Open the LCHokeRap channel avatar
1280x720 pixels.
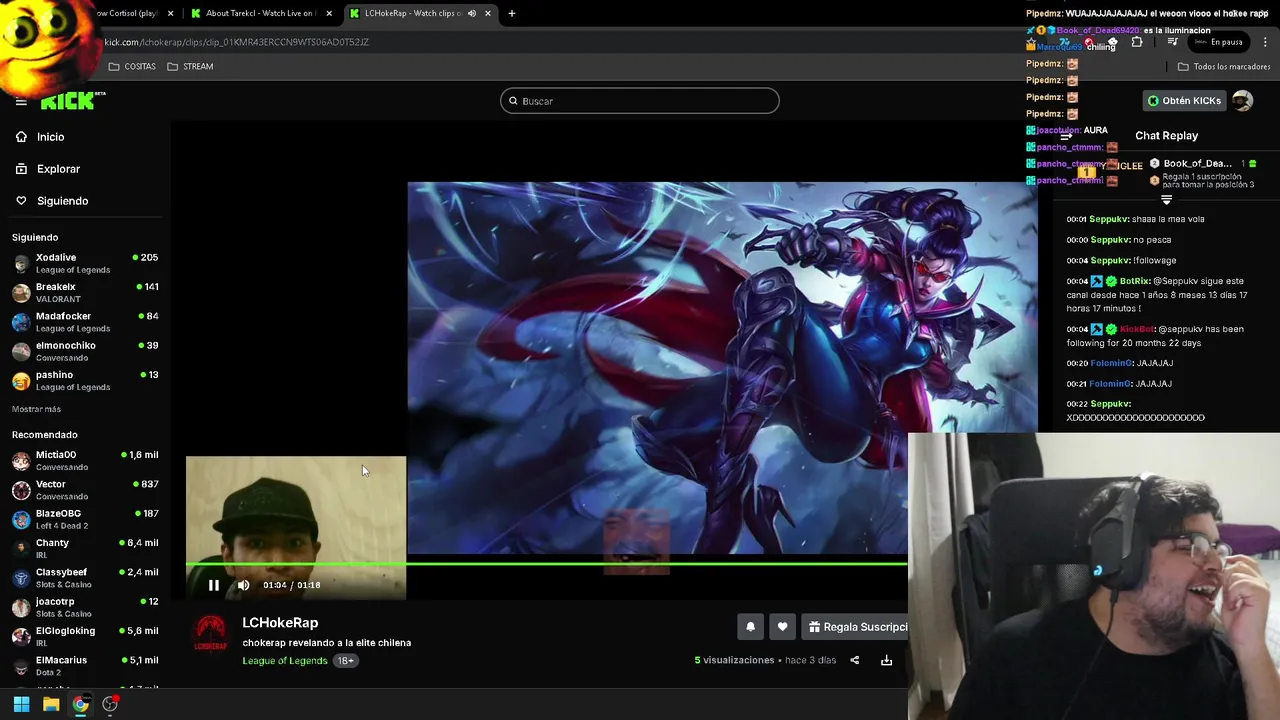pyautogui.click(x=210, y=633)
